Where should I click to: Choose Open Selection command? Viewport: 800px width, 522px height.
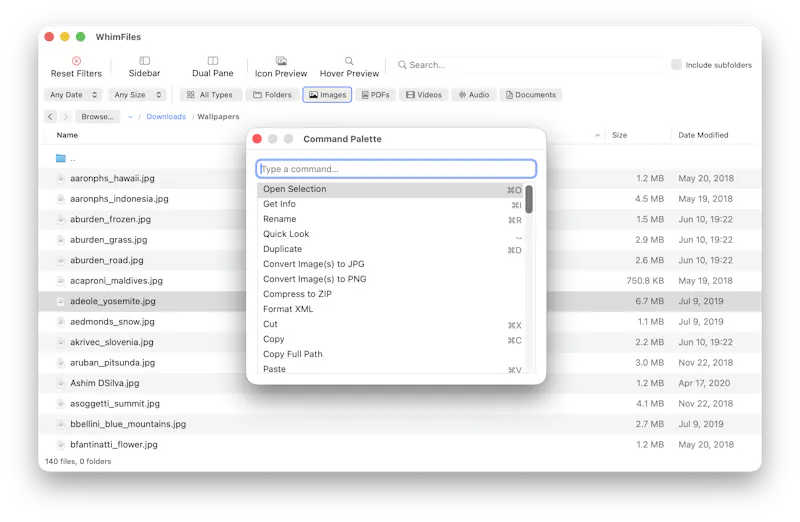pyautogui.click(x=391, y=189)
